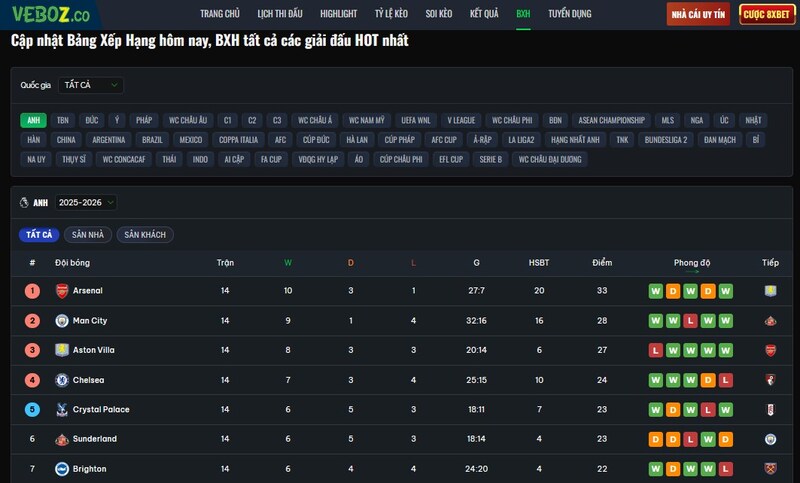Click the VEBOZ.co site logo
The height and width of the screenshot is (483, 800).
[51, 14]
